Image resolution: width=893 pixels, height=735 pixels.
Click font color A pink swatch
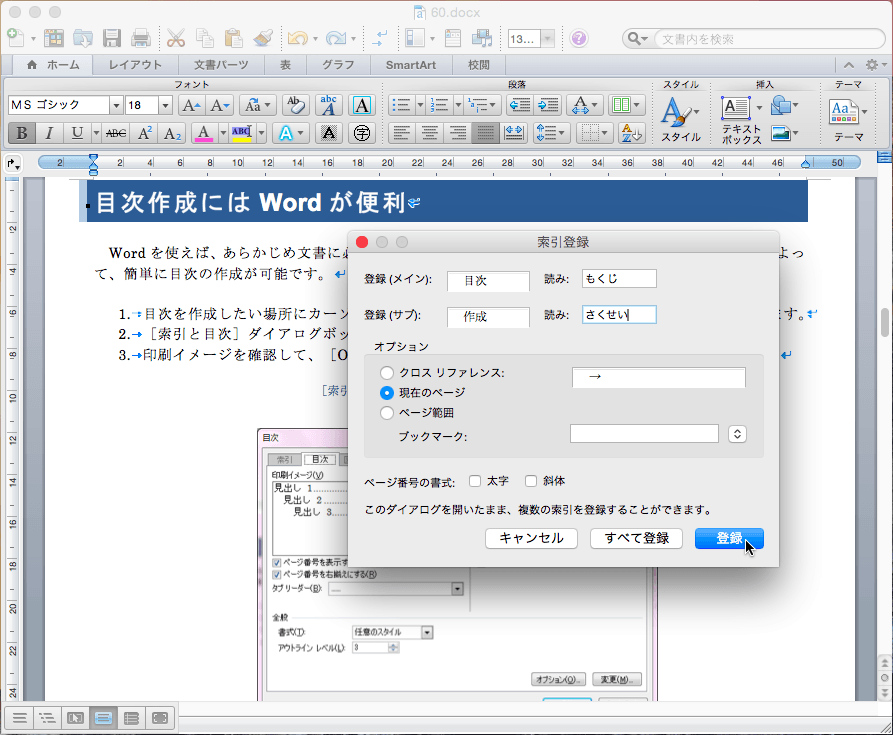point(204,133)
